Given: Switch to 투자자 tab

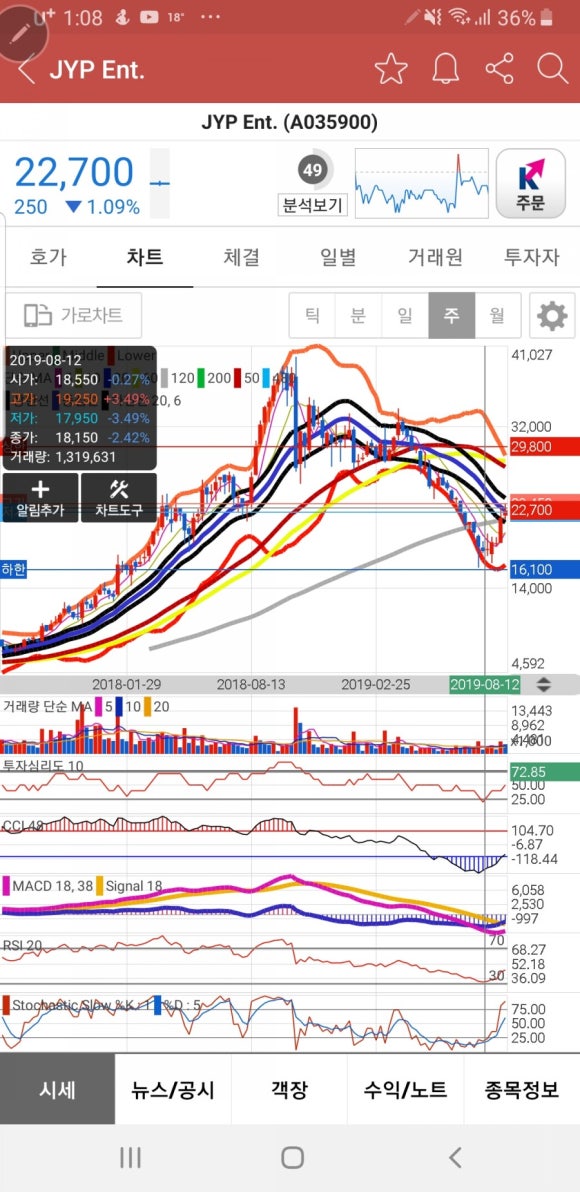Looking at the screenshot, I should coord(531,257).
